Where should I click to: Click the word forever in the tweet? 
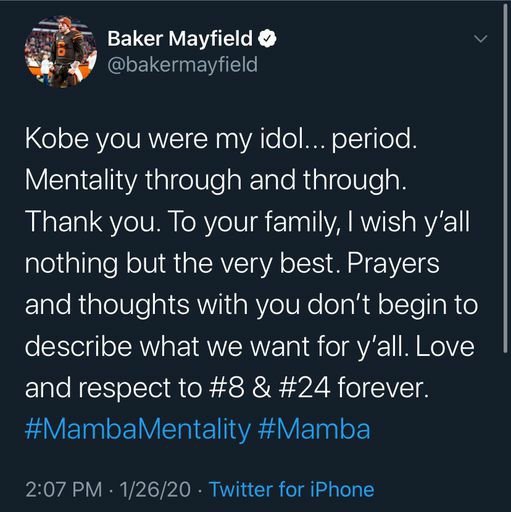pyautogui.click(x=383, y=388)
